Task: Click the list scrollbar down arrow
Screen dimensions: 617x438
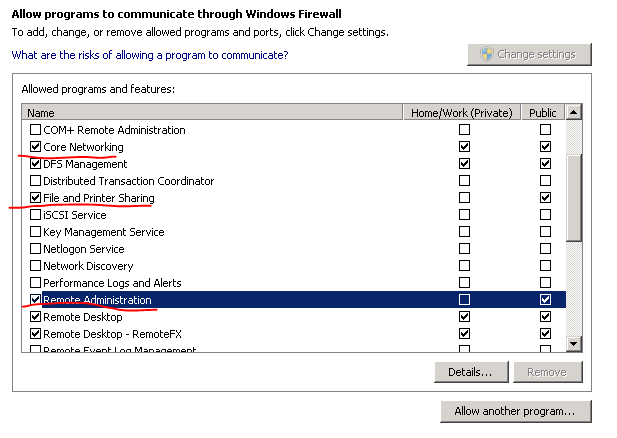Action: point(574,344)
